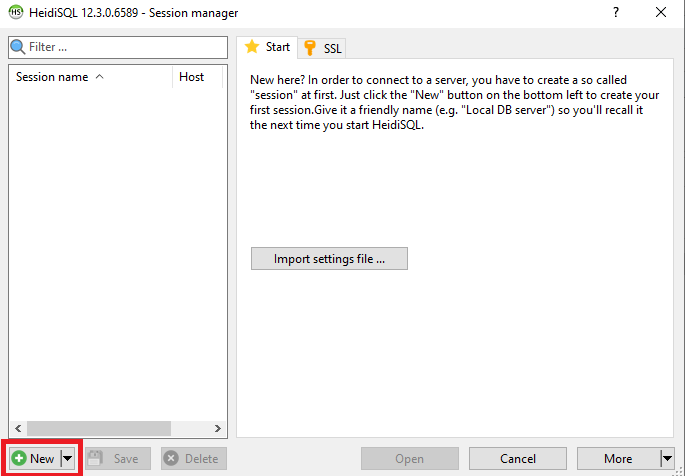Click the magnifier icon in Filter box

coord(18,47)
